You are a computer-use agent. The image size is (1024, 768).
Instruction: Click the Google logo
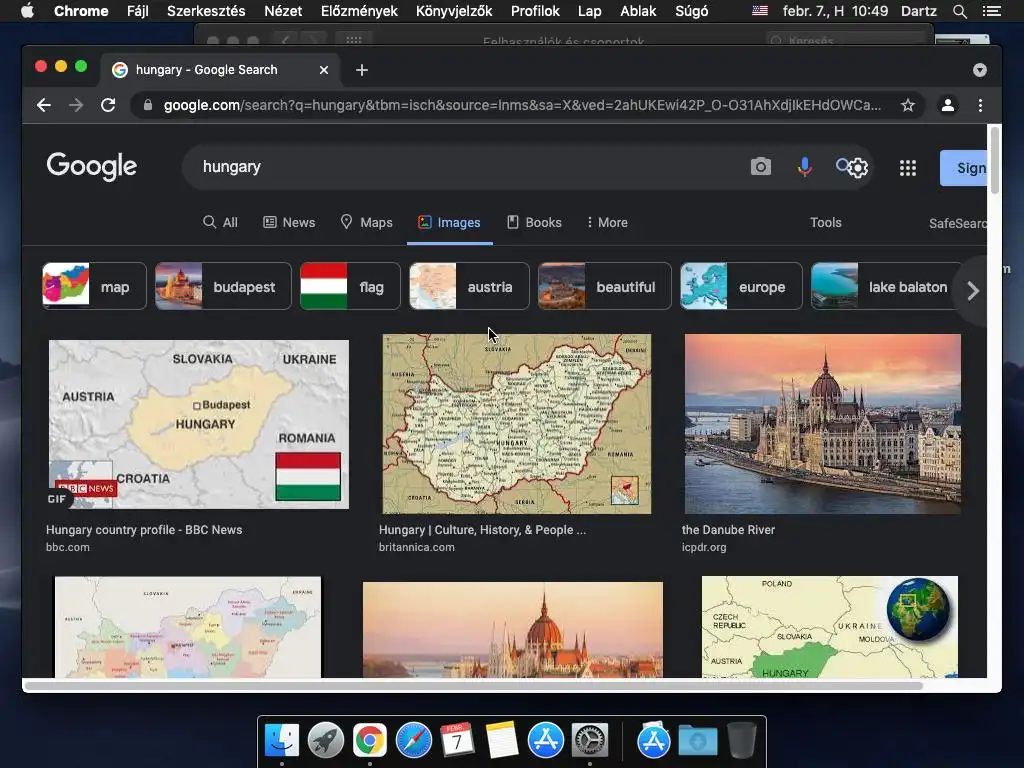[x=91, y=167]
